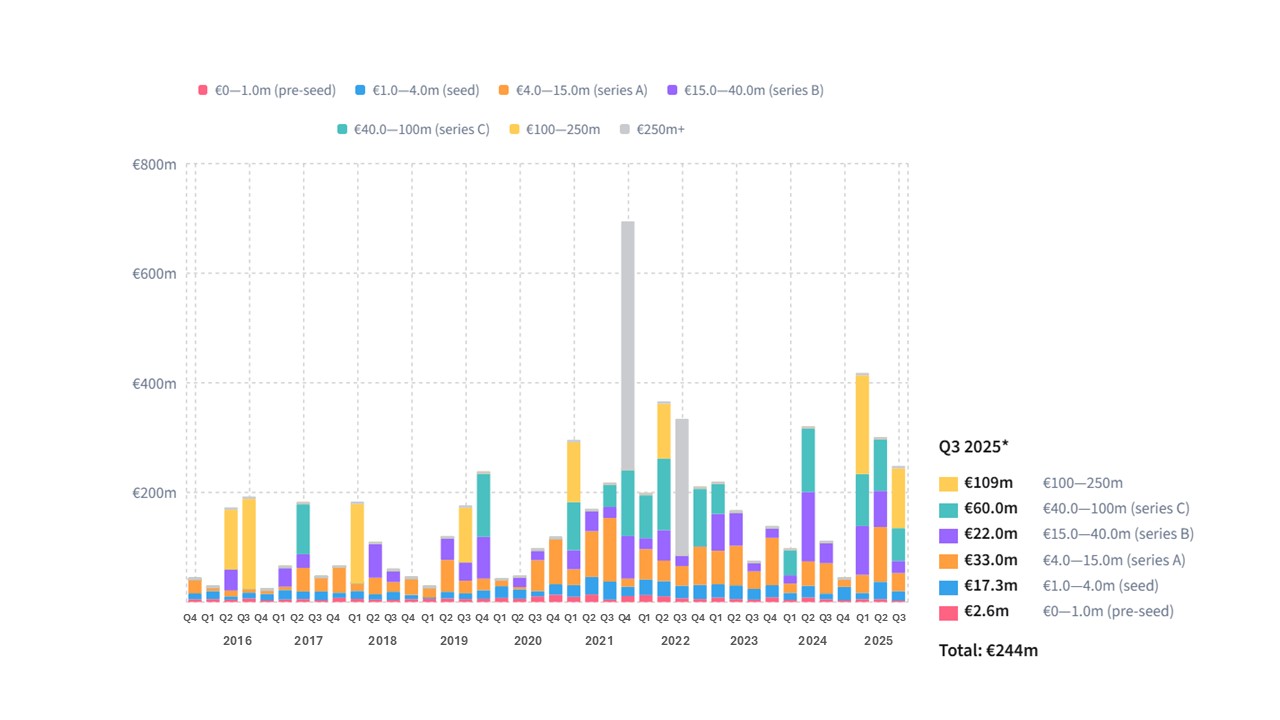Click the yellow €109m swatch in side panel
The image size is (1280, 720).
click(x=948, y=484)
